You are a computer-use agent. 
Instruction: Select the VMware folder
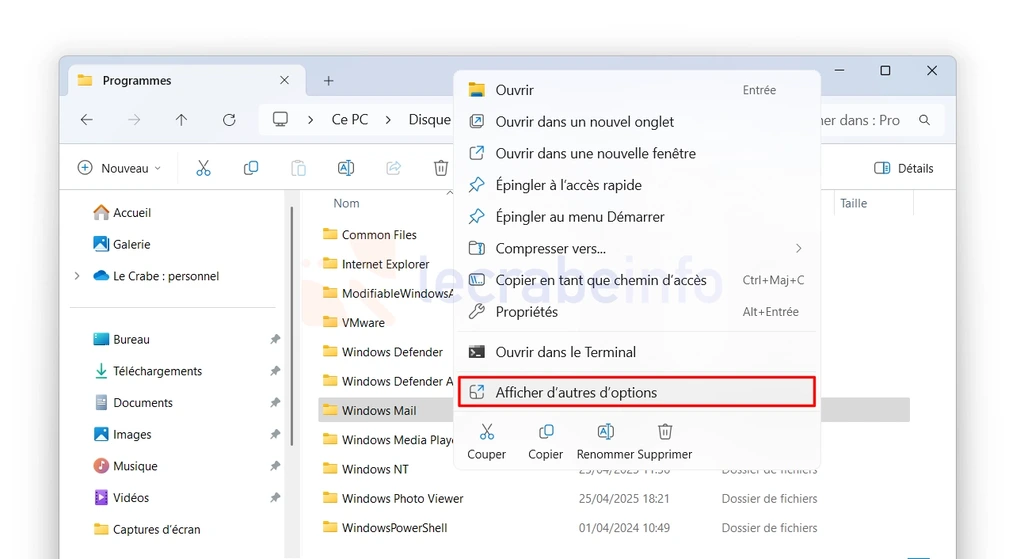[x=355, y=323]
